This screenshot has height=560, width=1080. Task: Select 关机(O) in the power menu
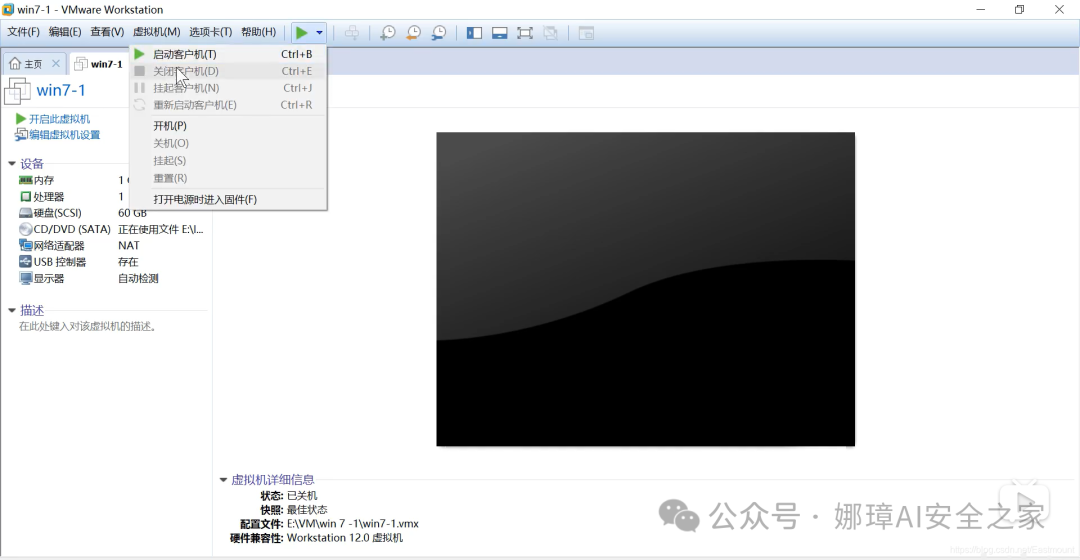[x=228, y=143]
